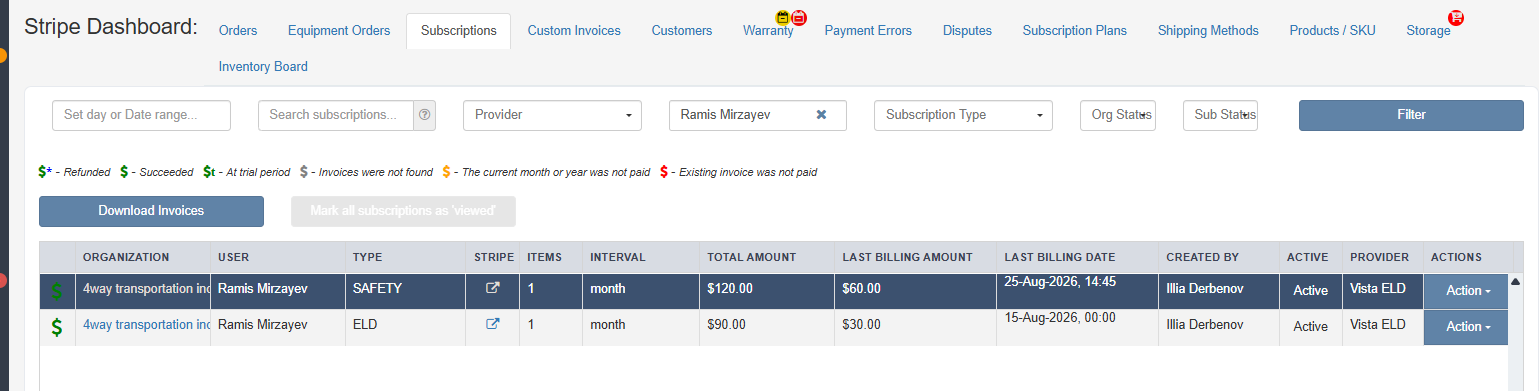
Task: Switch to the Payment Errors tab
Action: click(868, 31)
